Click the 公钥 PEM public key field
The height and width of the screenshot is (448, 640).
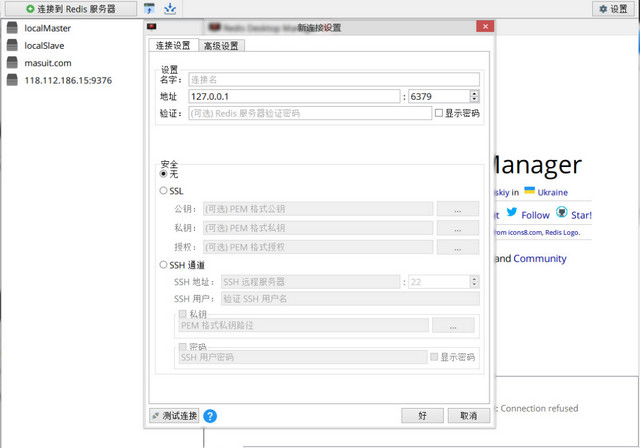pyautogui.click(x=318, y=209)
